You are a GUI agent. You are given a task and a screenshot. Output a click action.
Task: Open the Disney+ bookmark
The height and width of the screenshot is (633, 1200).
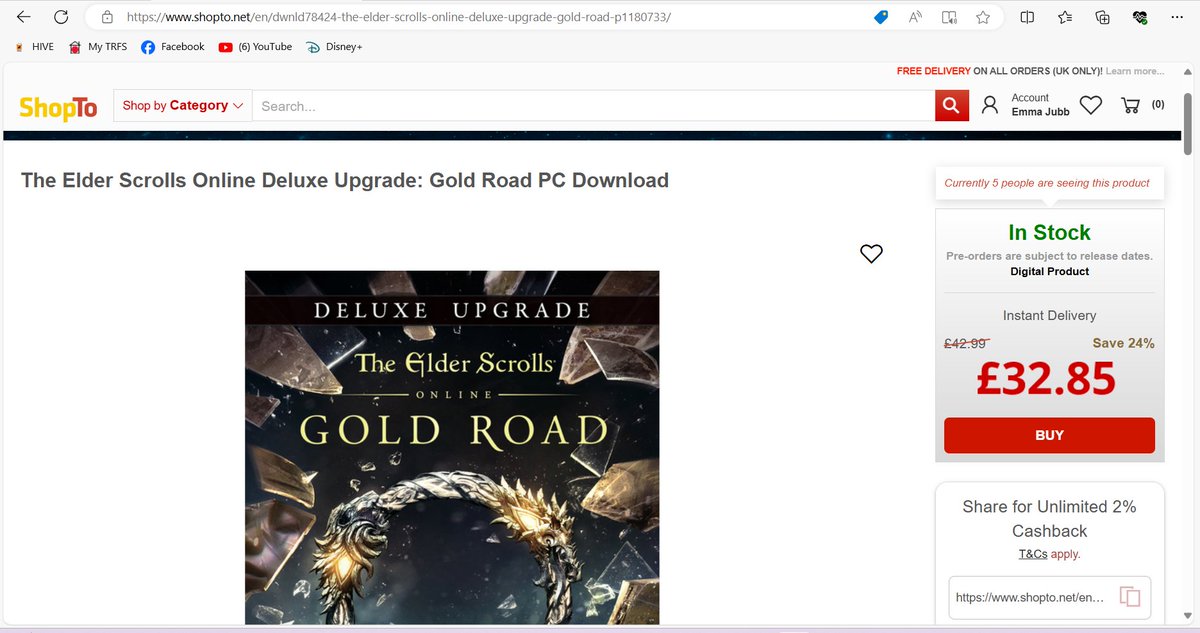pos(334,46)
